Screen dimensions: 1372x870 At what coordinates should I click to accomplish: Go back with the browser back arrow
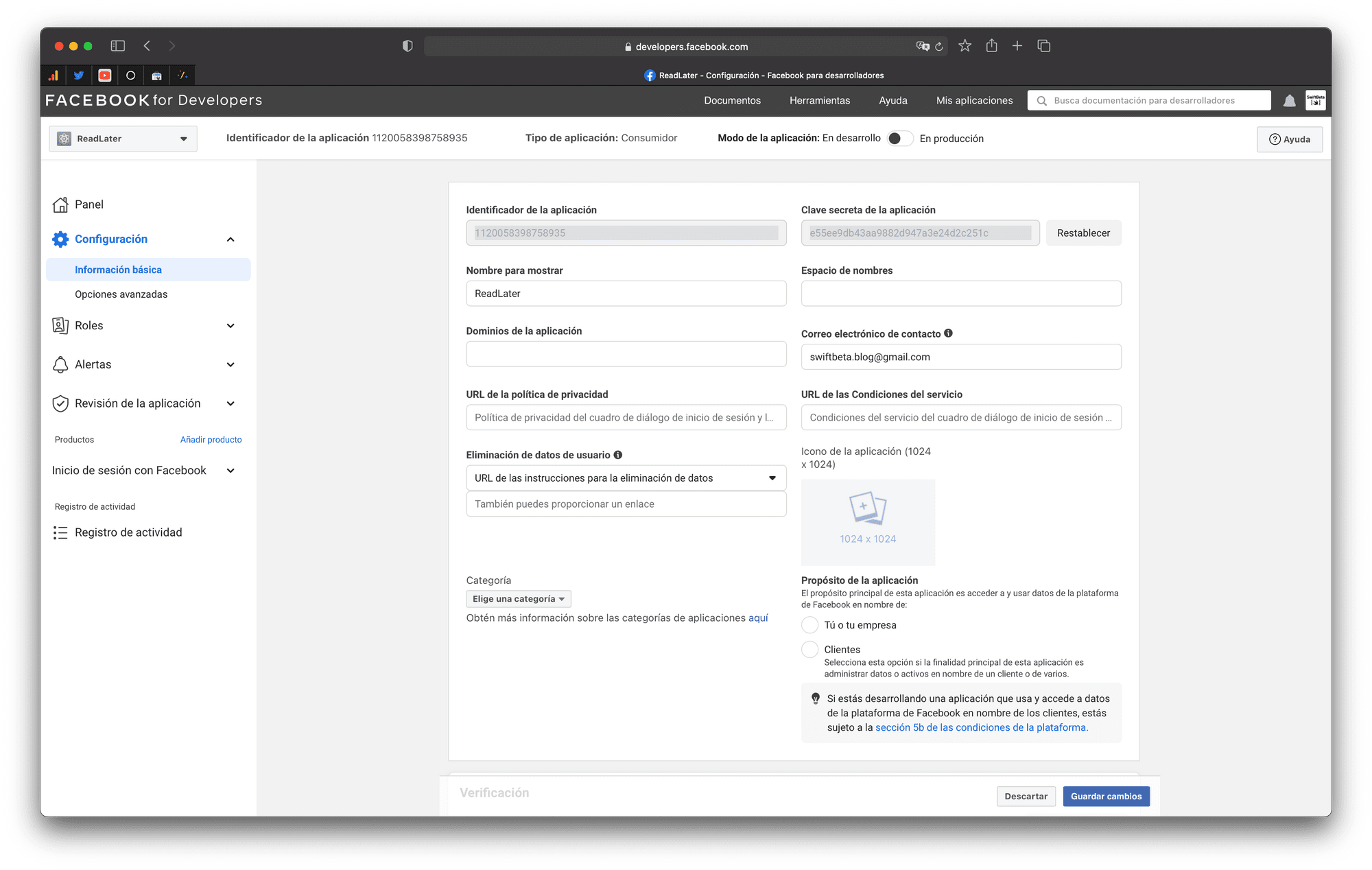pos(147,46)
